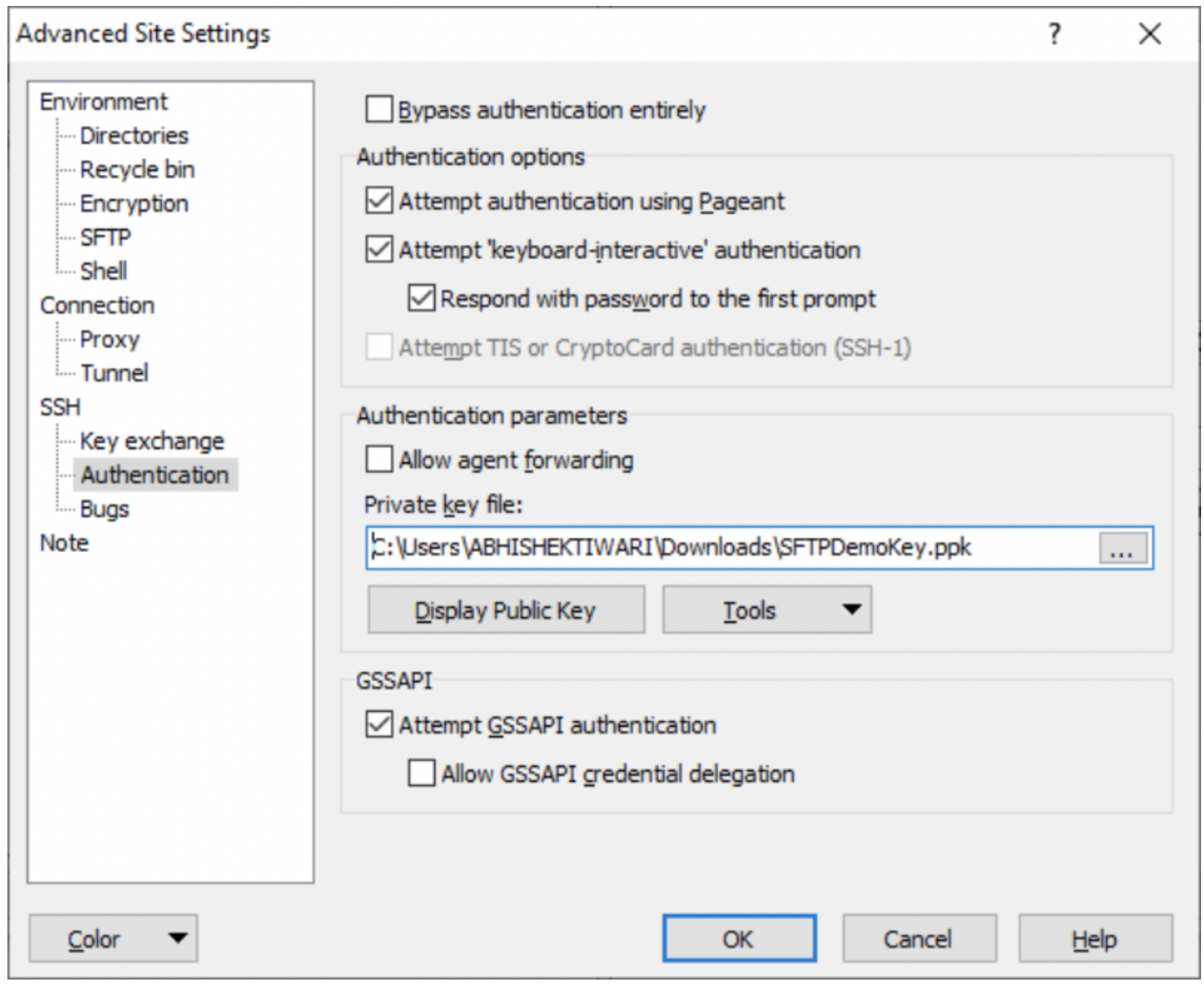Viewport: 1204px width, 984px height.
Task: Select Key exchange in the SSH tree
Action: [x=152, y=441]
